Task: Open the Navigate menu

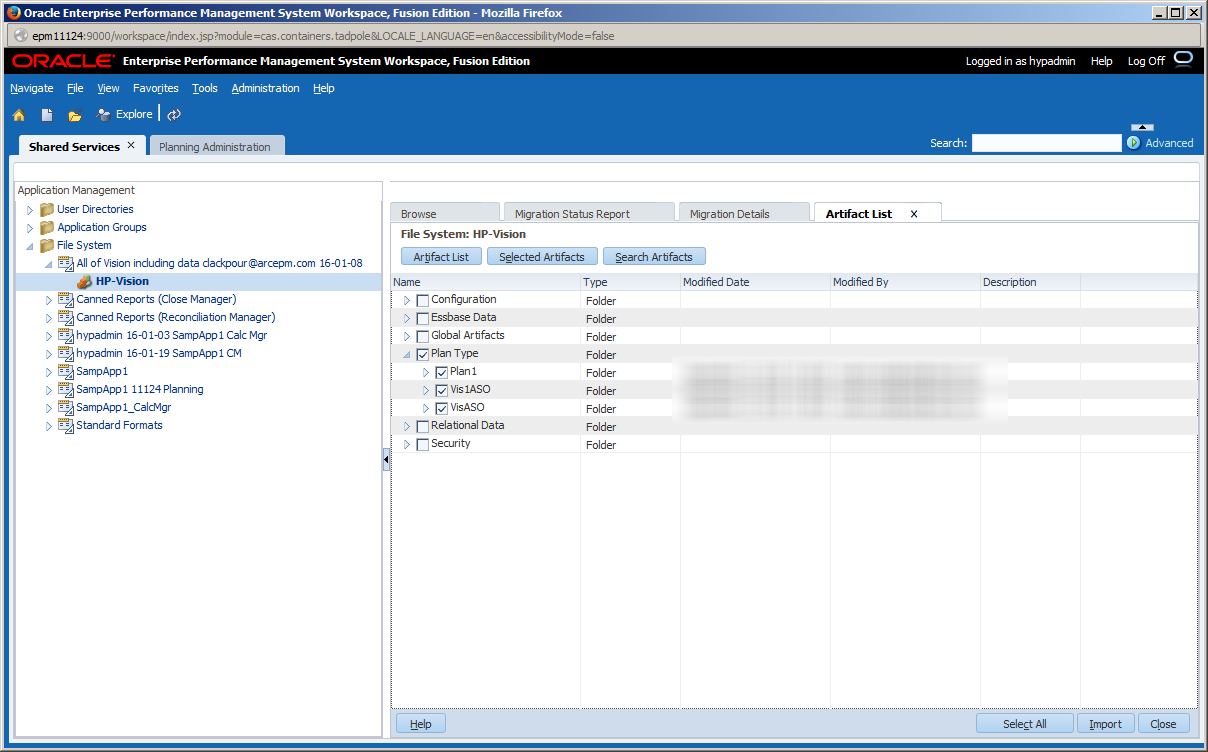Action: pyautogui.click(x=32, y=88)
